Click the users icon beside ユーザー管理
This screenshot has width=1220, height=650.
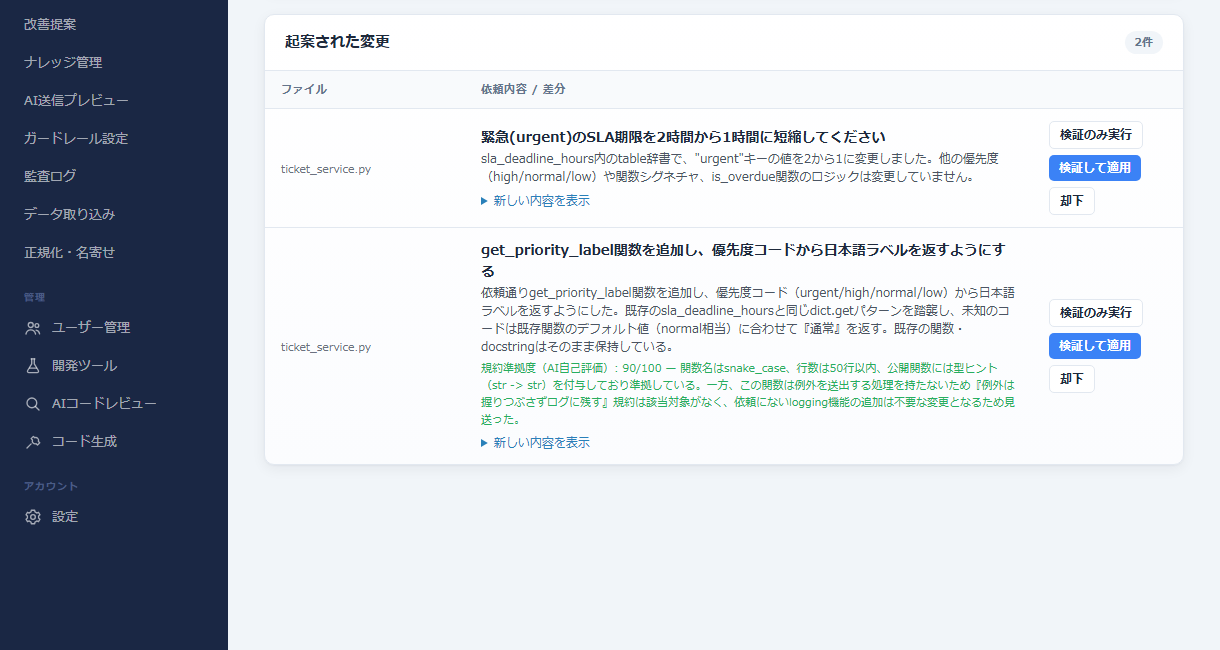(33, 327)
